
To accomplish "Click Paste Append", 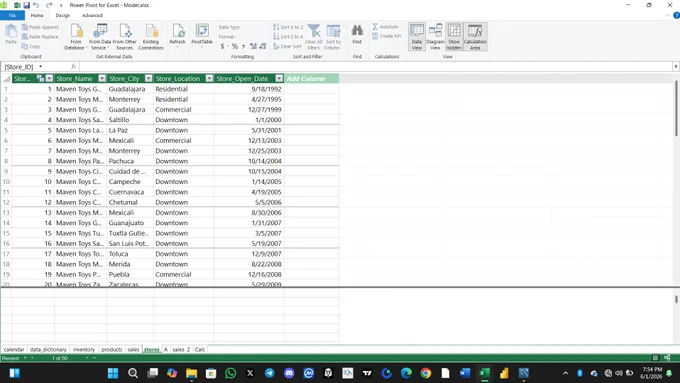I will tap(40, 27).
